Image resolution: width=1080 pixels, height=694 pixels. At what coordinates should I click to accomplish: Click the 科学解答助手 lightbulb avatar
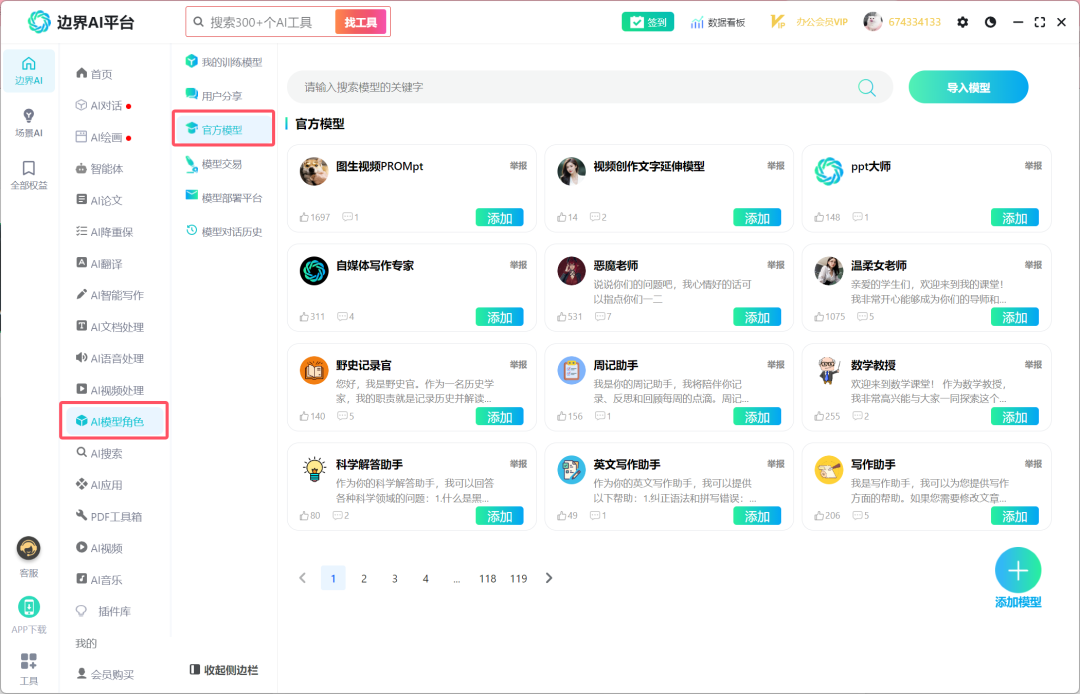[x=314, y=470]
